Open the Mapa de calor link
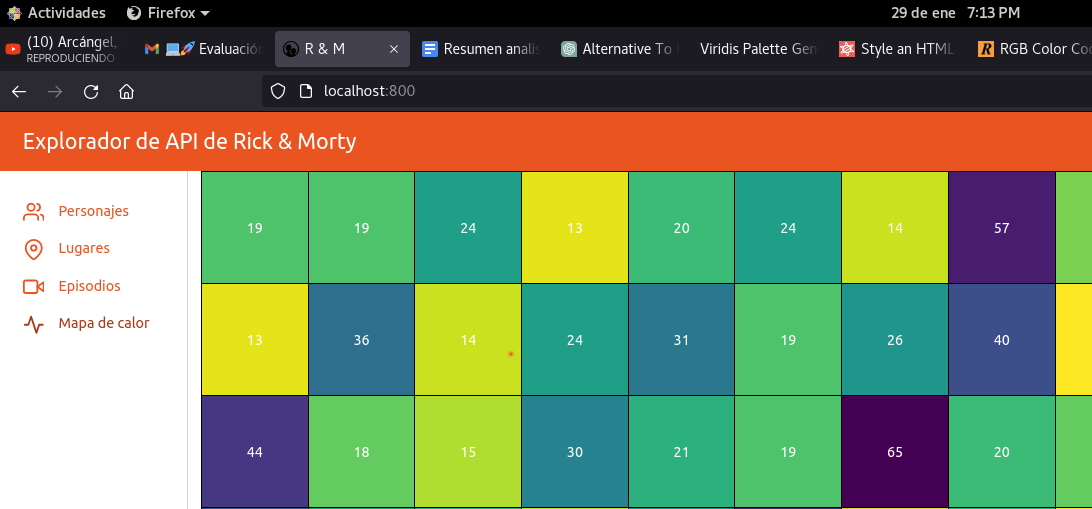This screenshot has width=1092, height=509. pos(104,323)
